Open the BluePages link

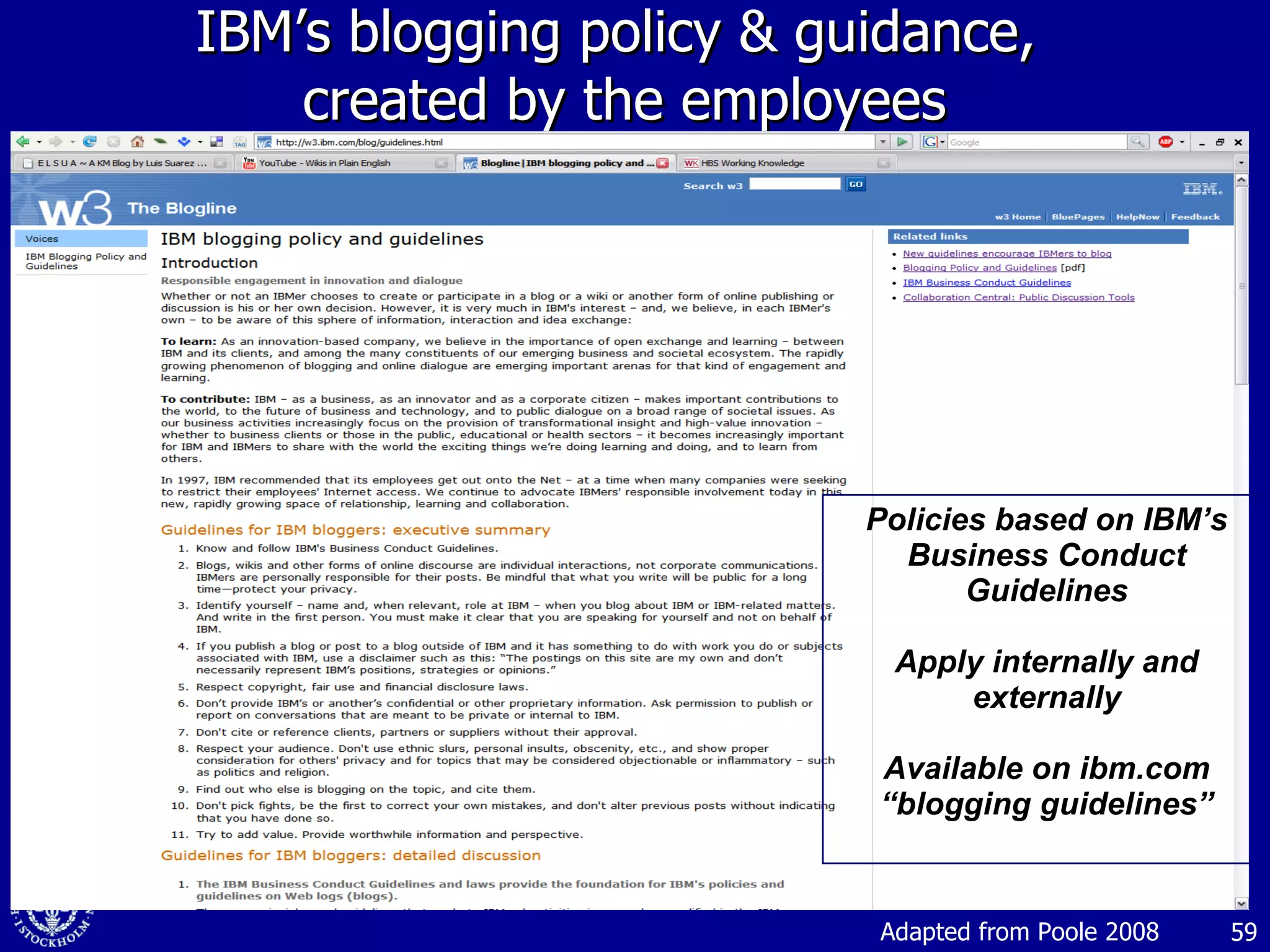point(1078,217)
